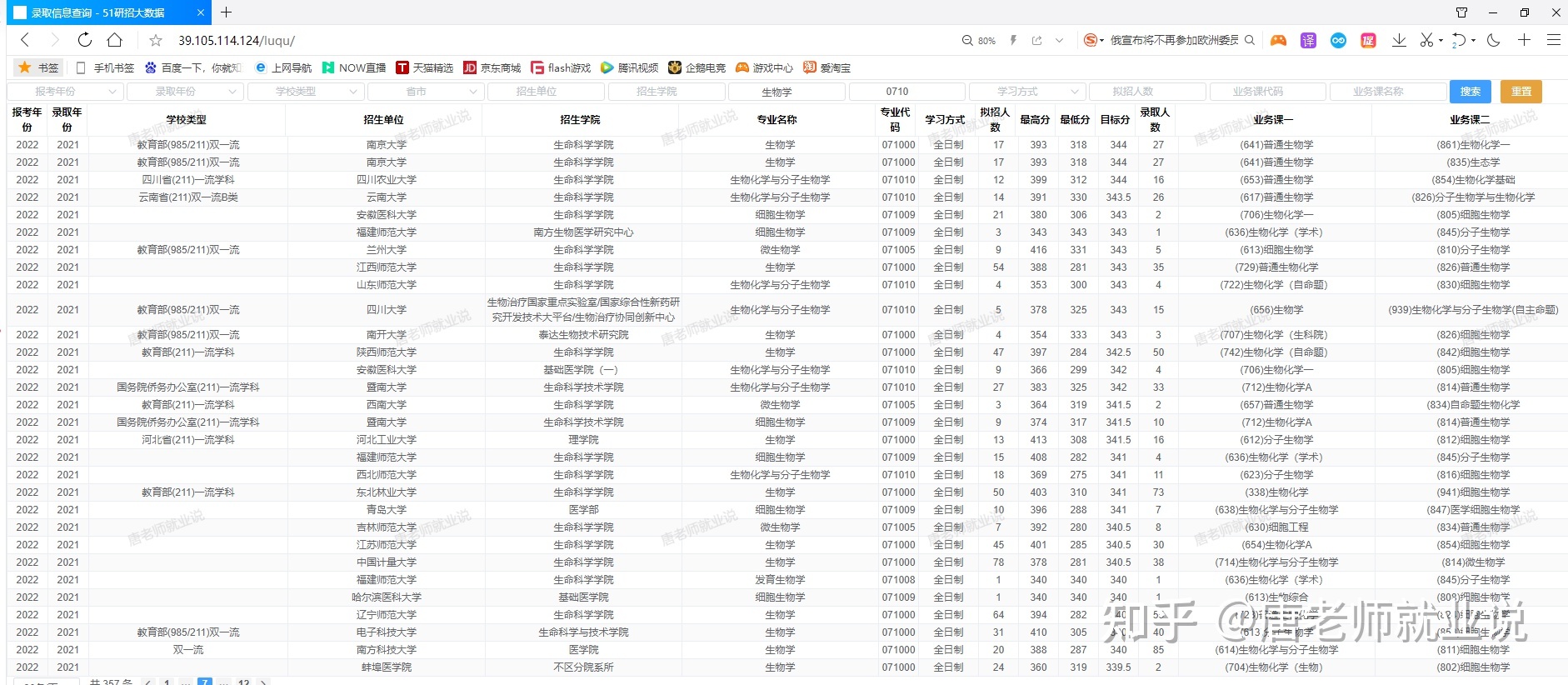1568x685 pixels.
Task: Open the 学习方式 dropdown
Action: [1027, 92]
